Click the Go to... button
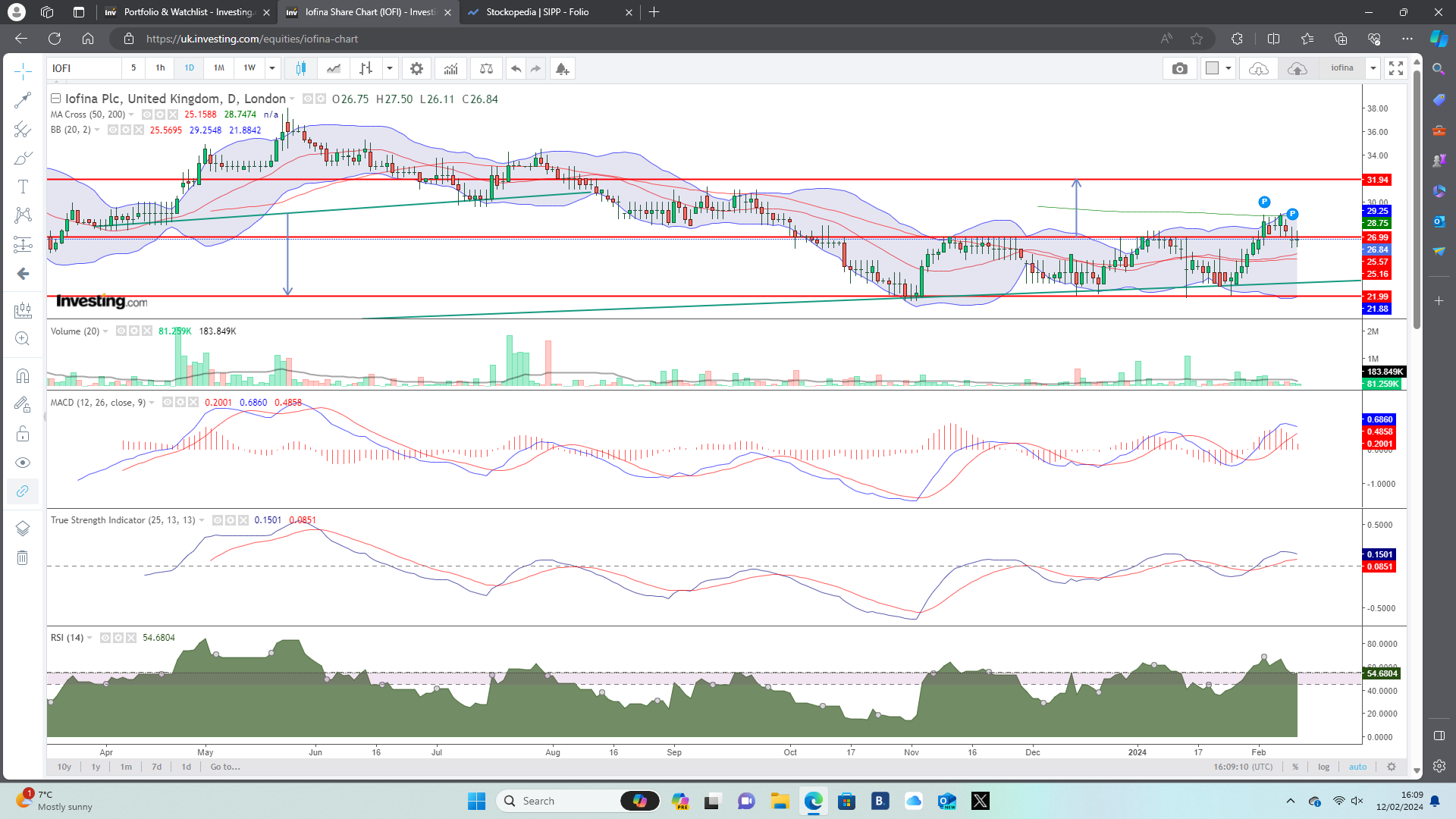The width and height of the screenshot is (1456, 819). coord(225,767)
